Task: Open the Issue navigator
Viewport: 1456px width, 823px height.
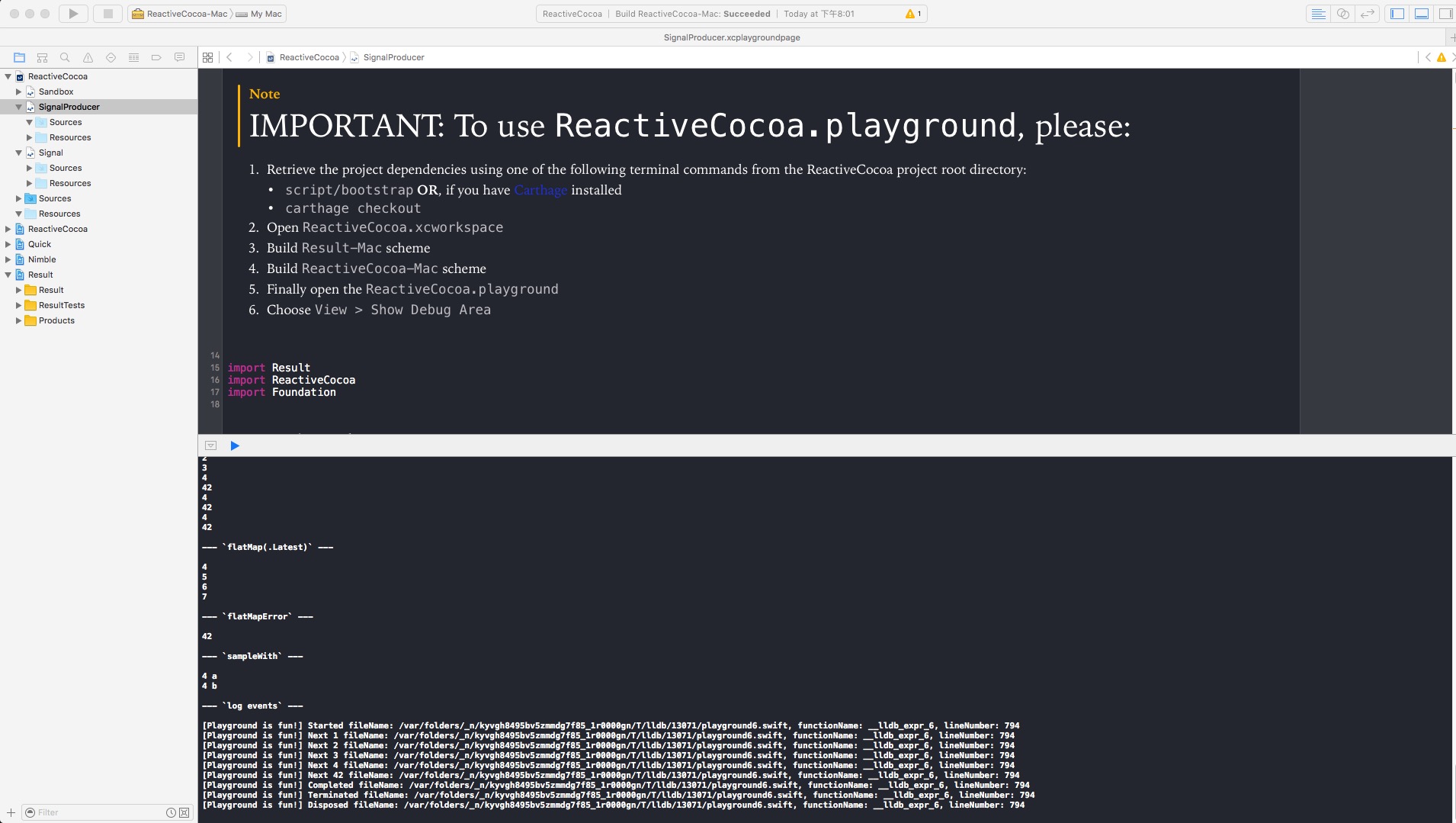Action: pyautogui.click(x=88, y=57)
